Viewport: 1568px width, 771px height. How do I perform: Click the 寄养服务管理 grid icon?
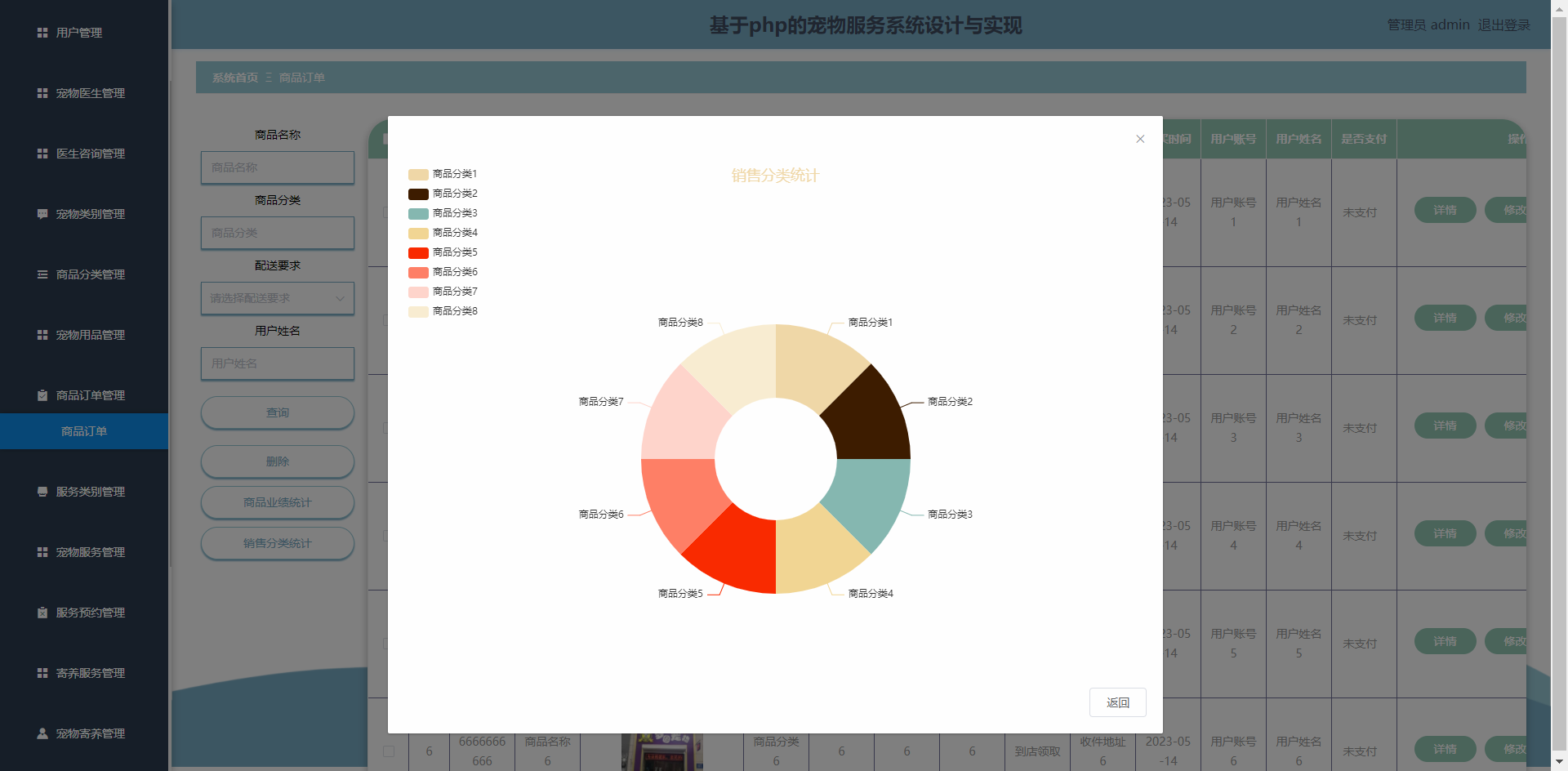[42, 673]
